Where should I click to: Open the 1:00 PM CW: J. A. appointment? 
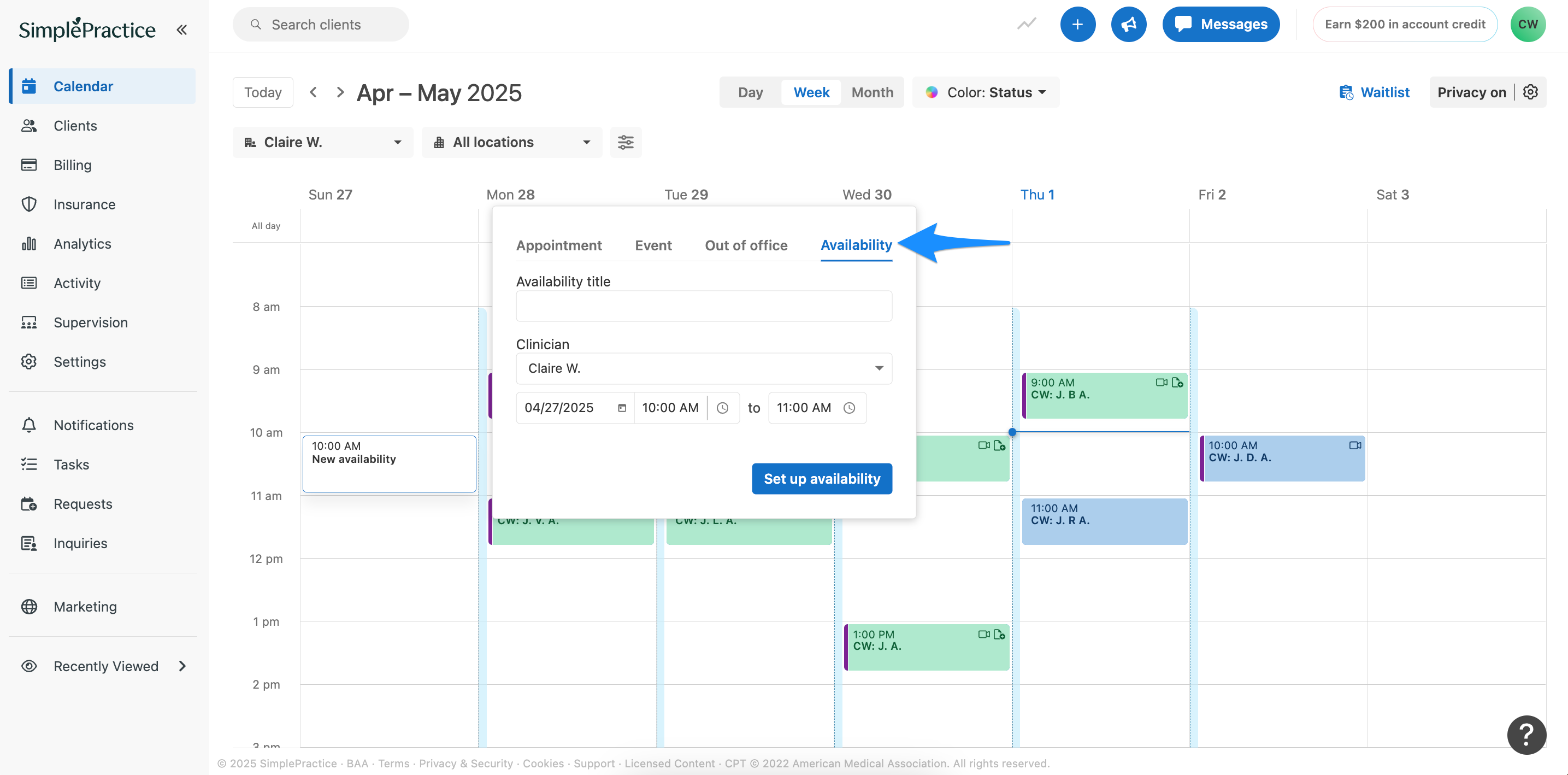pos(927,647)
